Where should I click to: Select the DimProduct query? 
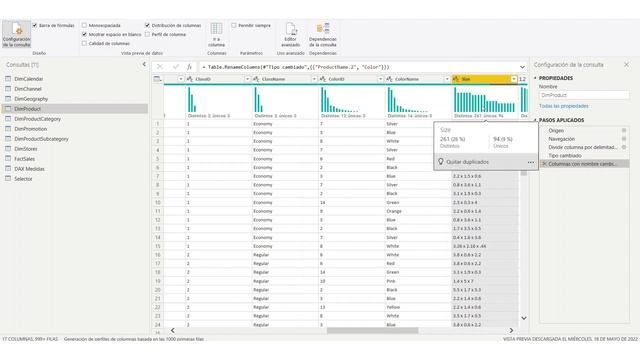[74, 109]
